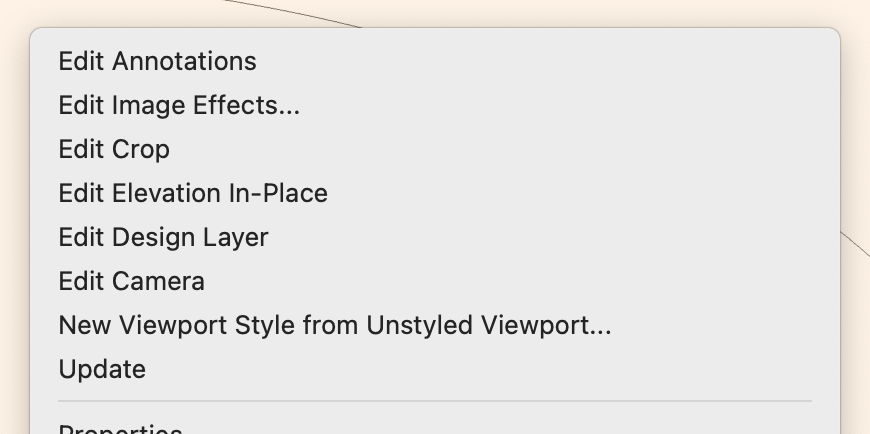The height and width of the screenshot is (434, 870).
Task: Choose Edit Crop from the menu
Action: (x=114, y=150)
